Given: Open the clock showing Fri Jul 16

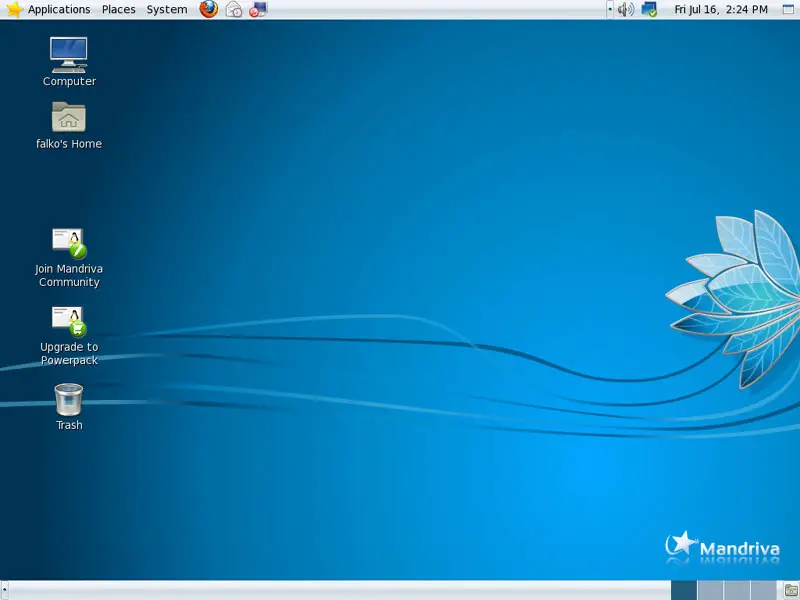Looking at the screenshot, I should point(720,9).
